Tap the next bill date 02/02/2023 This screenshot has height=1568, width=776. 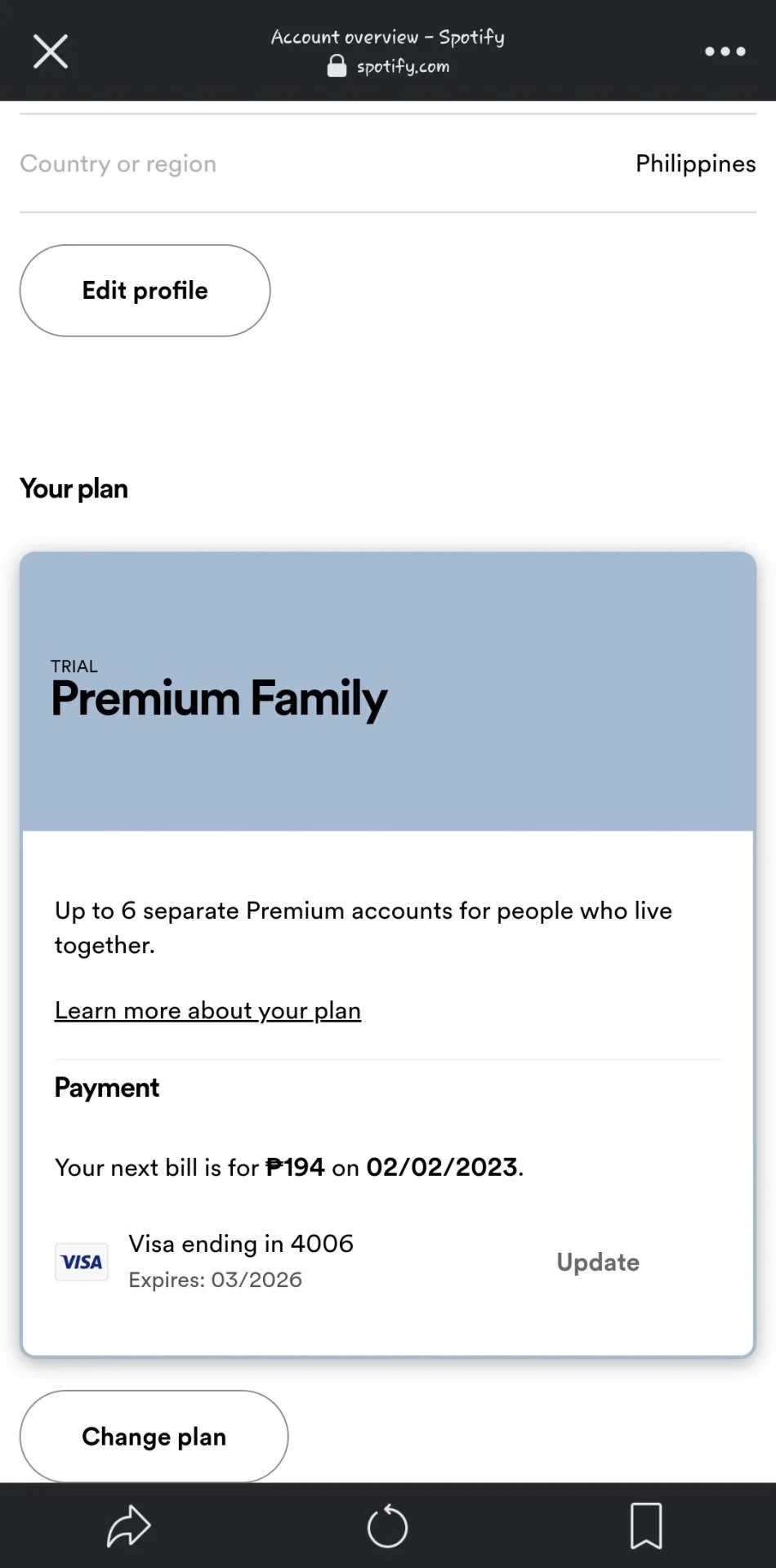pyautogui.click(x=442, y=1167)
